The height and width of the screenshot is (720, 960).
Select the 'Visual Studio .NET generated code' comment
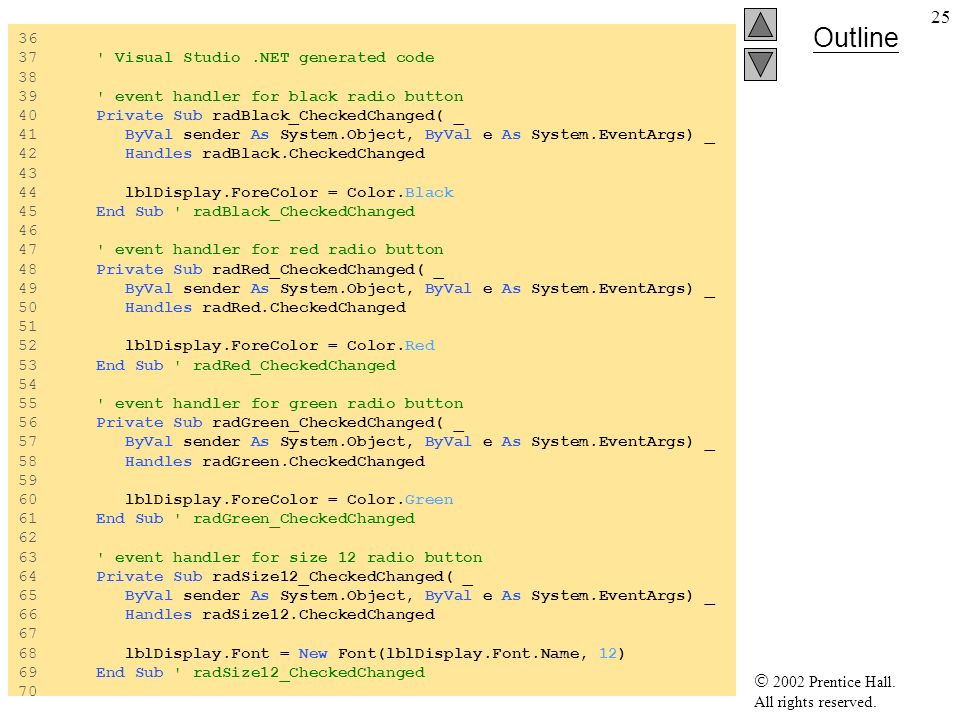coord(266,58)
